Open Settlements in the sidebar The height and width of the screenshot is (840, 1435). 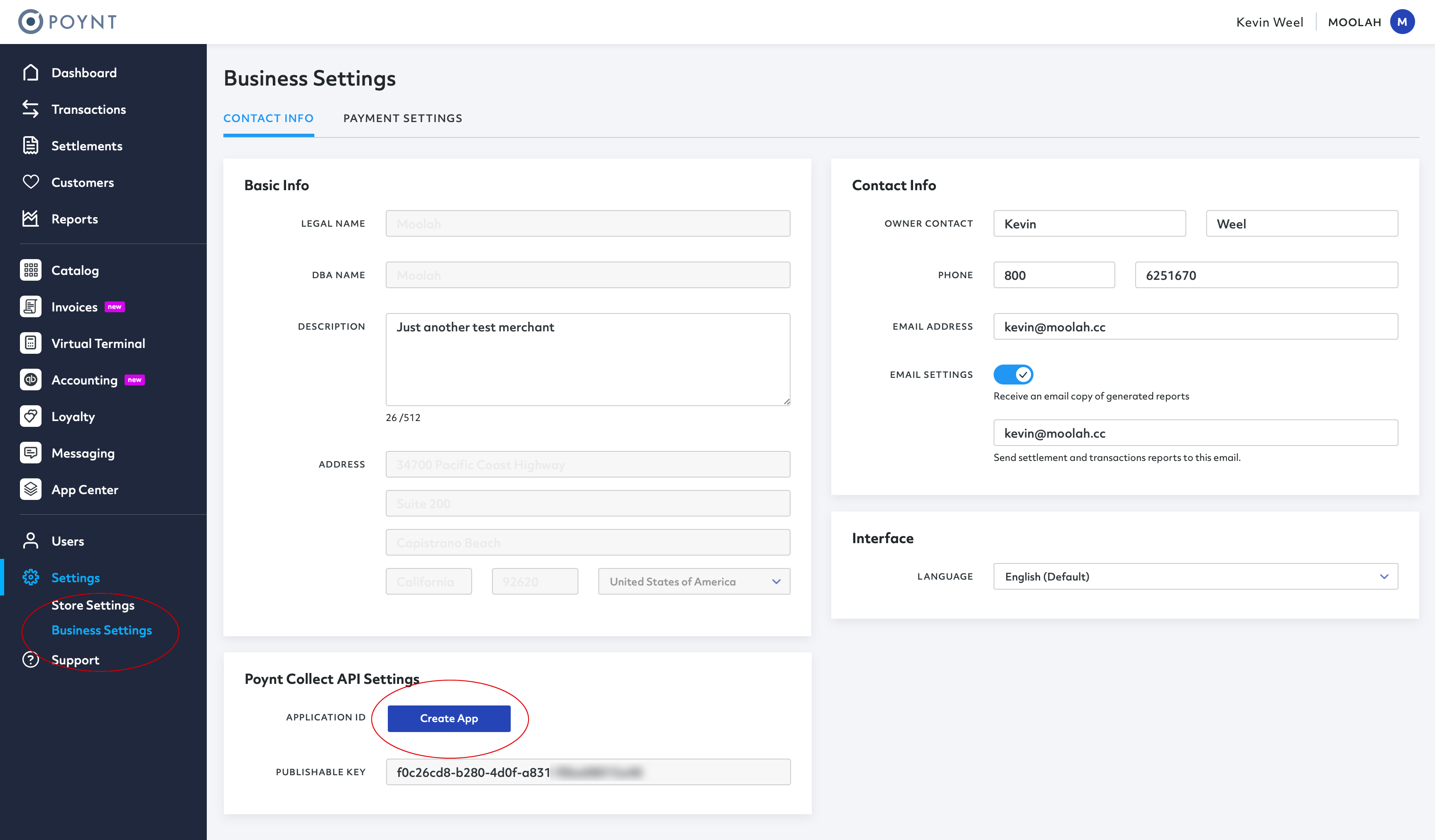(86, 146)
